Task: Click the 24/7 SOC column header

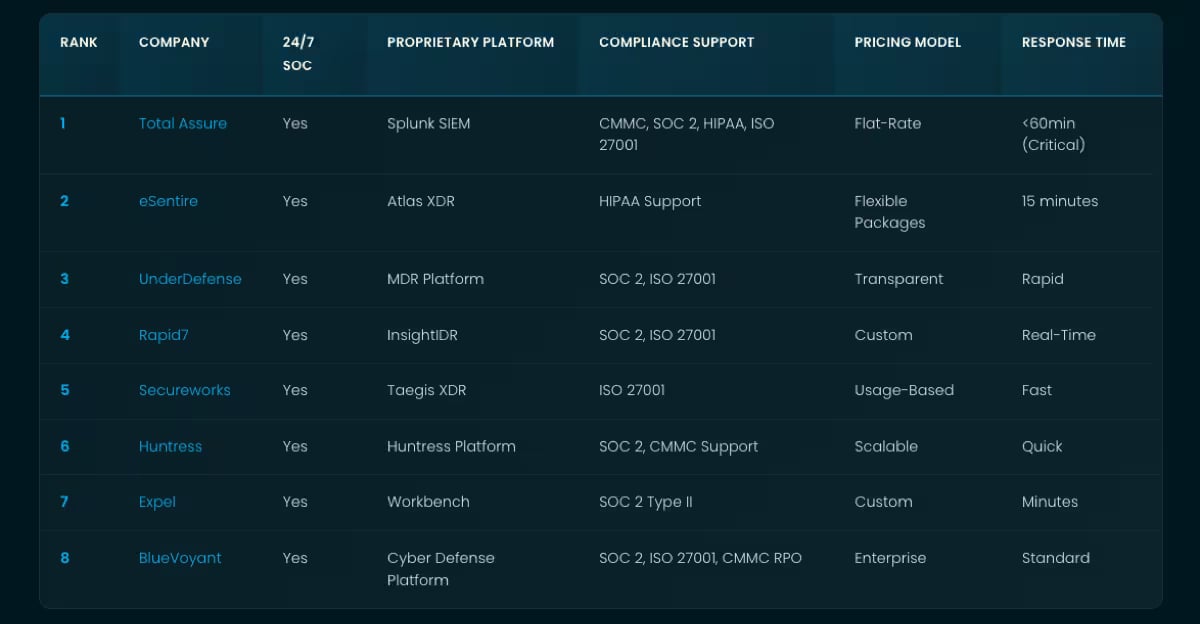Action: tap(298, 52)
